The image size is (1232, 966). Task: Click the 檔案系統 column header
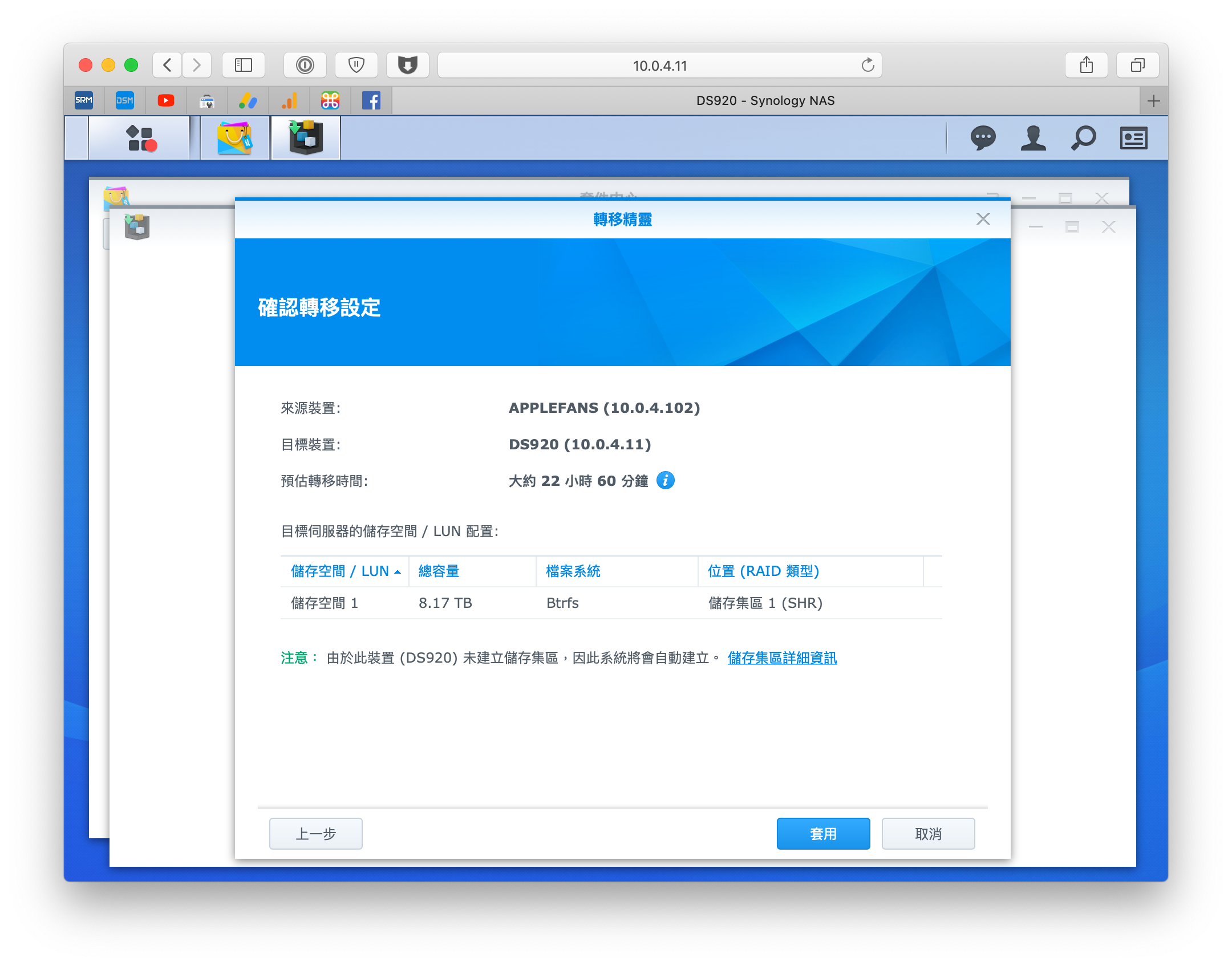pyautogui.click(x=617, y=571)
